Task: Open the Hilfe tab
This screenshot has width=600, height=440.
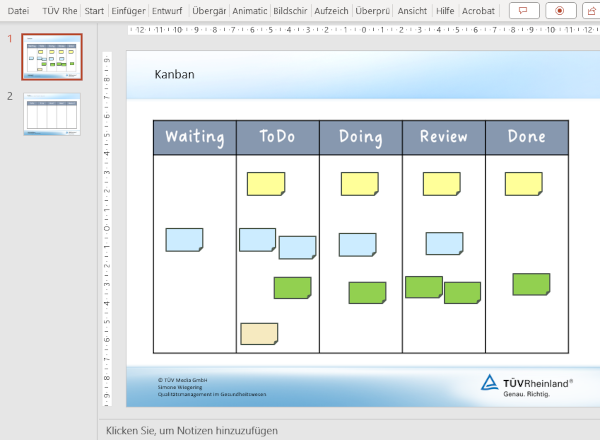Action: tap(445, 10)
